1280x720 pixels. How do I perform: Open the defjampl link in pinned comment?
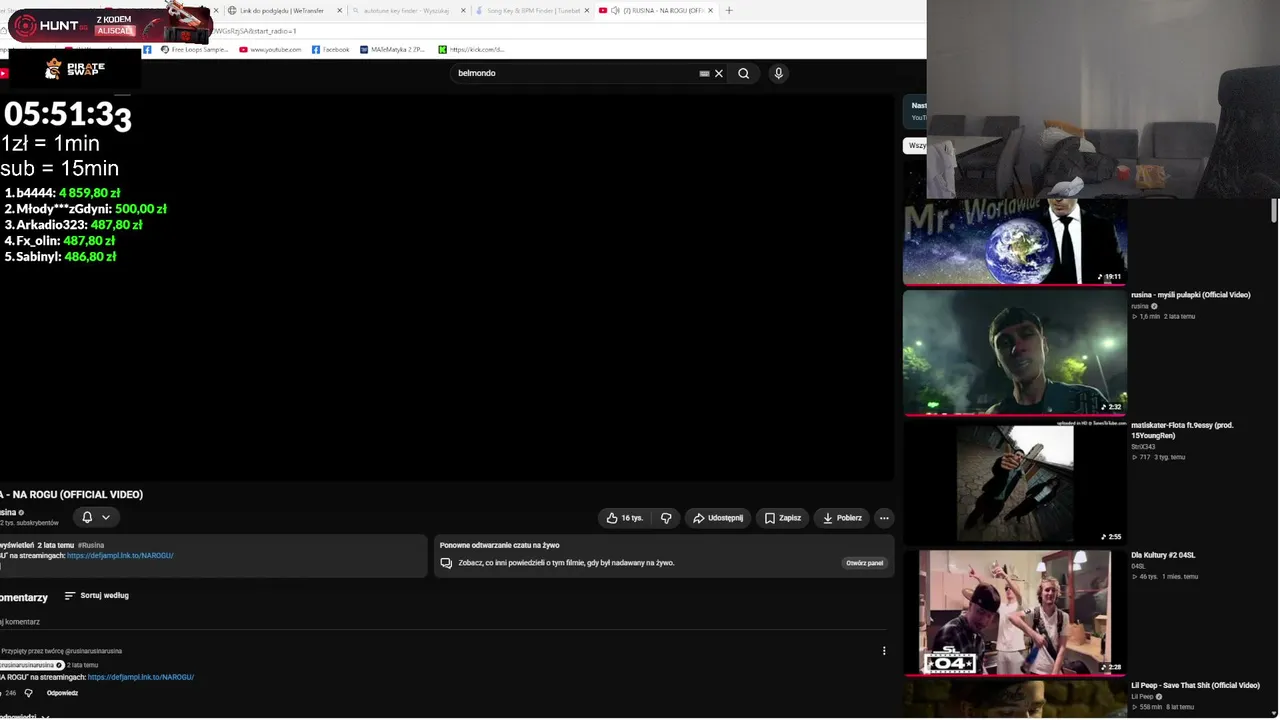click(141, 677)
